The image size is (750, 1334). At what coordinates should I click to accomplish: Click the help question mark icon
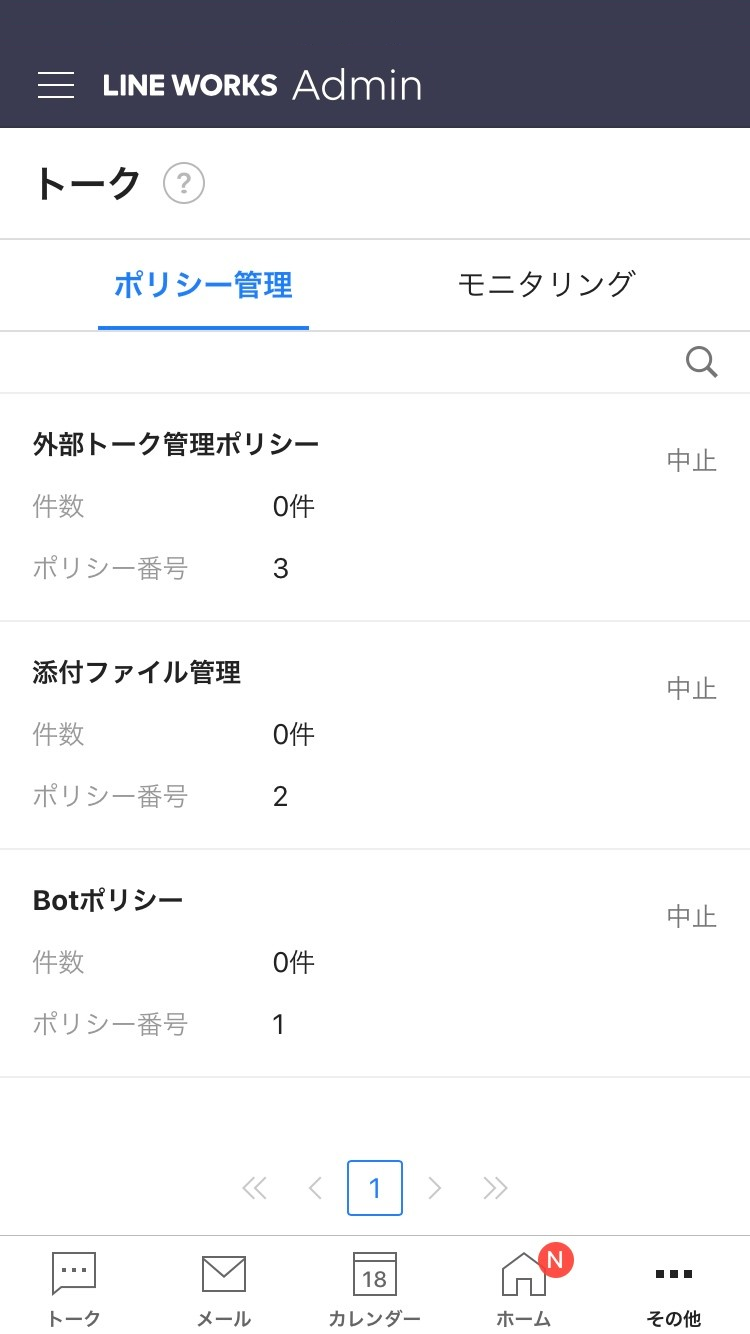click(x=184, y=184)
